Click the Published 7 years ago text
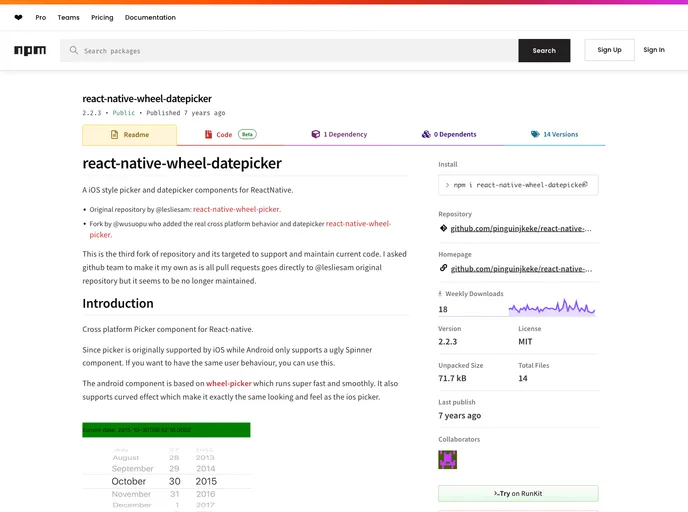Viewport: 688px width, 512px height. pos(186,113)
